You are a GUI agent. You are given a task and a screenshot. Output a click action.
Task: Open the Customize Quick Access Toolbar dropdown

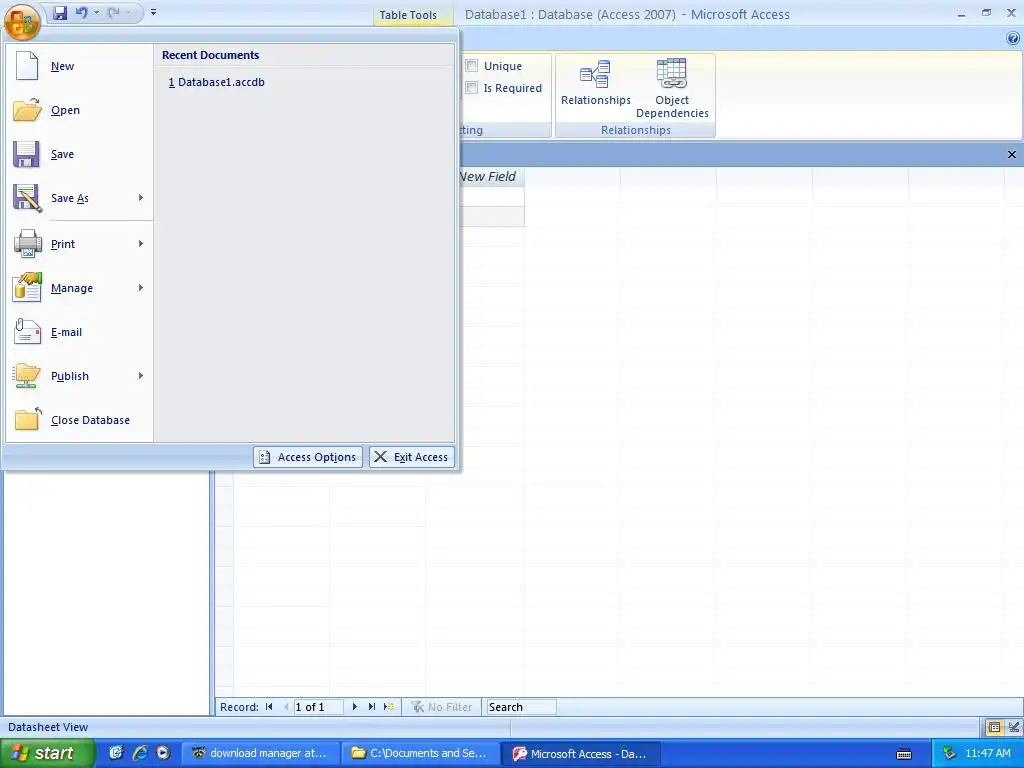pos(153,12)
